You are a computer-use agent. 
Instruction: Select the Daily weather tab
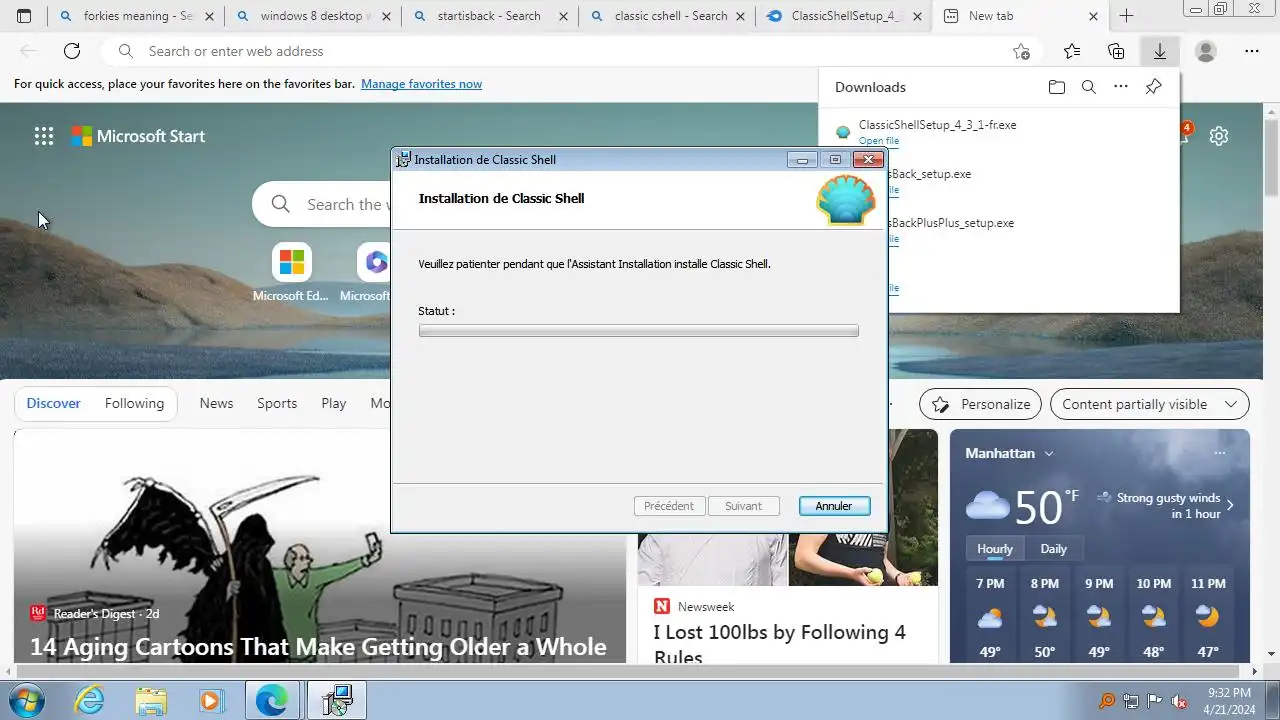[x=1053, y=549]
